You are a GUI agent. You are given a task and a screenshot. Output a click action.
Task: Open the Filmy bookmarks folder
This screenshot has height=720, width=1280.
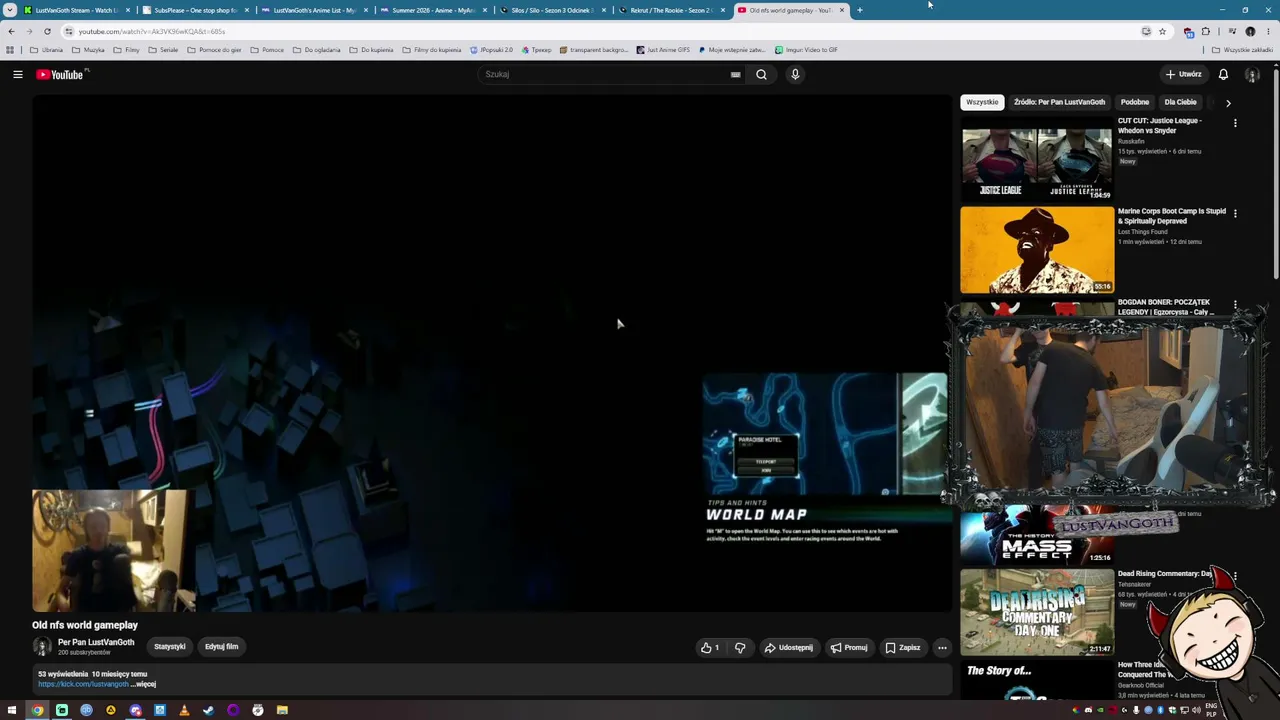(126, 50)
